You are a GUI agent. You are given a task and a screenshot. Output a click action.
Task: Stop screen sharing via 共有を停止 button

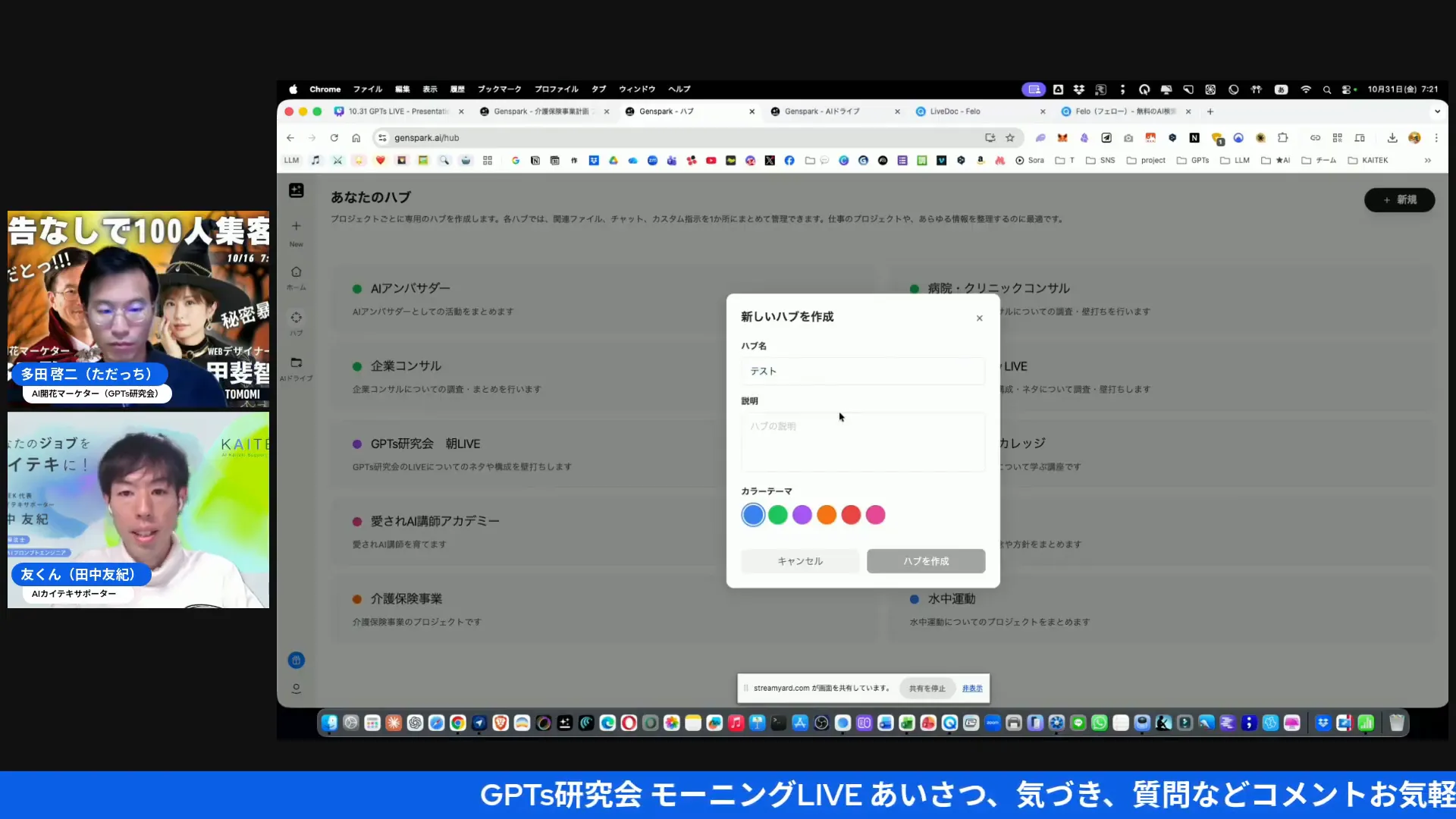(x=926, y=688)
